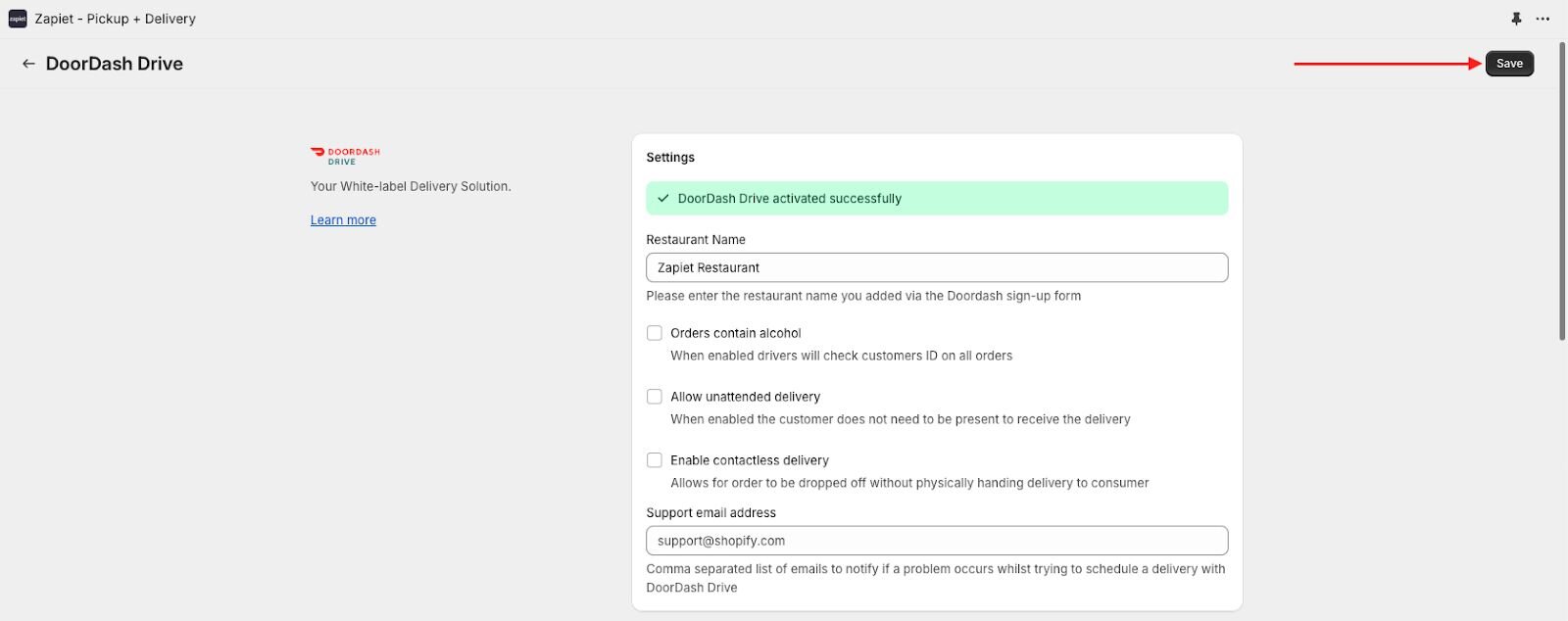Image resolution: width=1568 pixels, height=621 pixels.
Task: Check the Enable contactless delivery box
Action: pyautogui.click(x=655, y=460)
